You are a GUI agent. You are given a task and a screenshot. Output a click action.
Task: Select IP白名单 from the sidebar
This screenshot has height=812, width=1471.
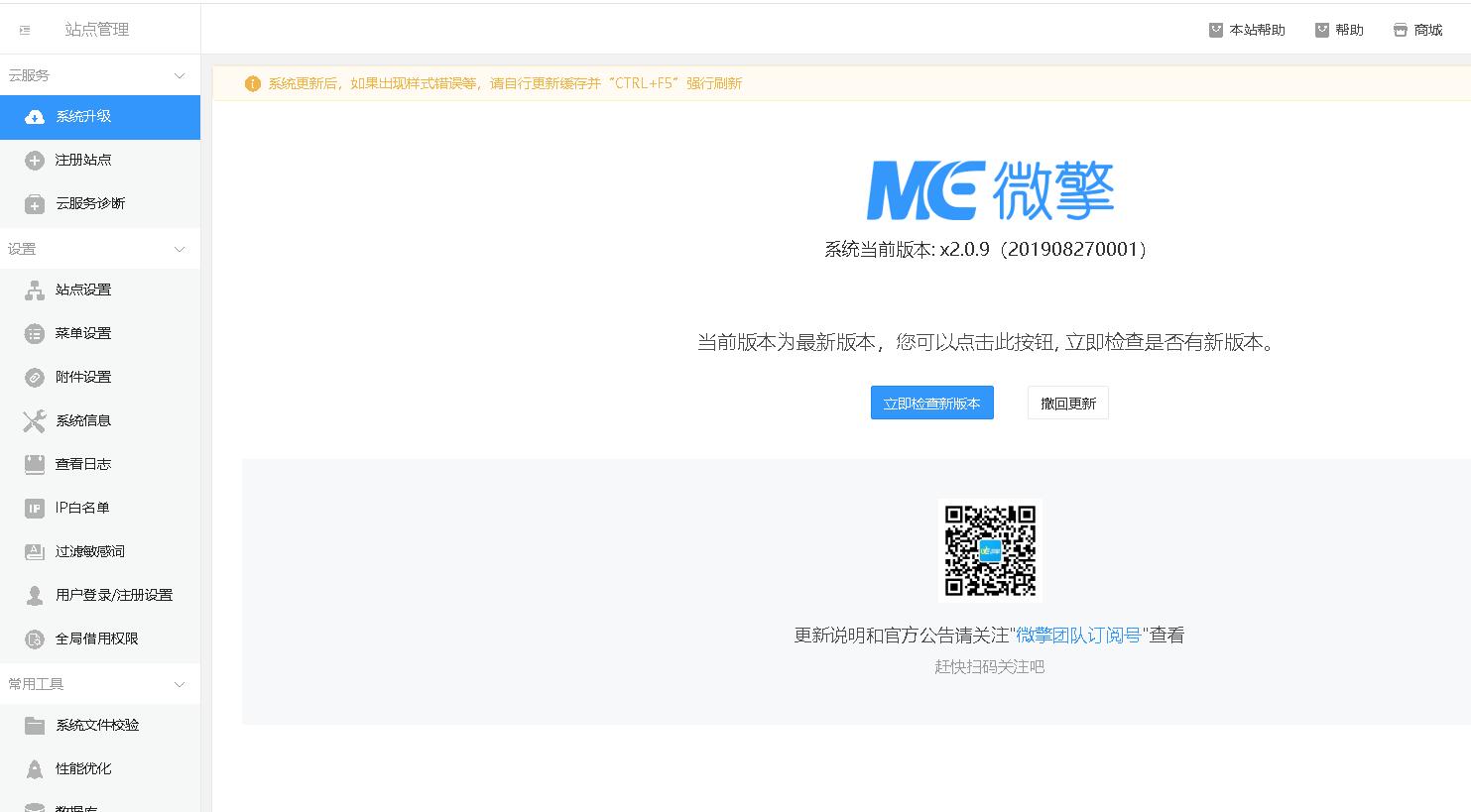pos(100,509)
